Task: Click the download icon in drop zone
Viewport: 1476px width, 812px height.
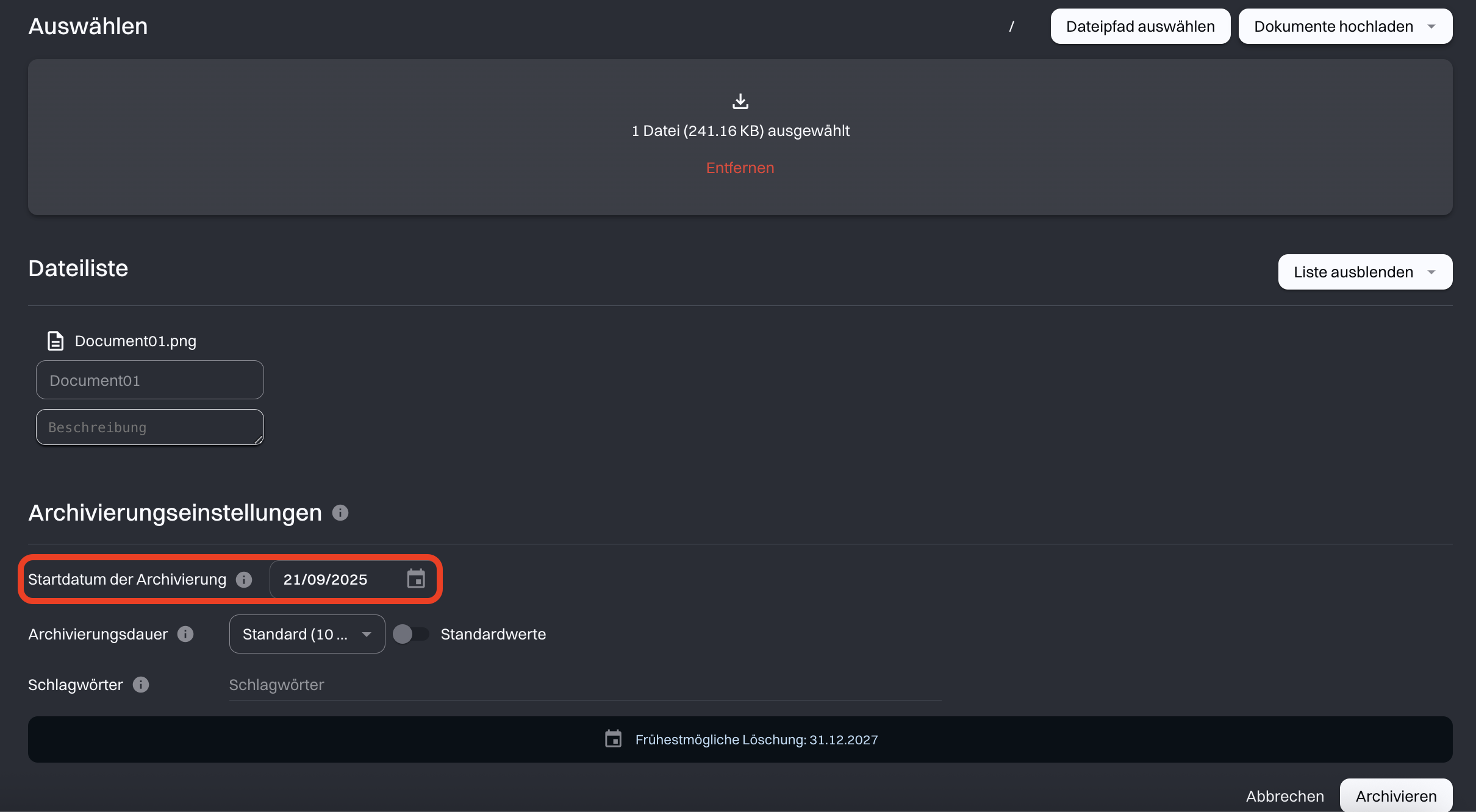Action: [740, 101]
